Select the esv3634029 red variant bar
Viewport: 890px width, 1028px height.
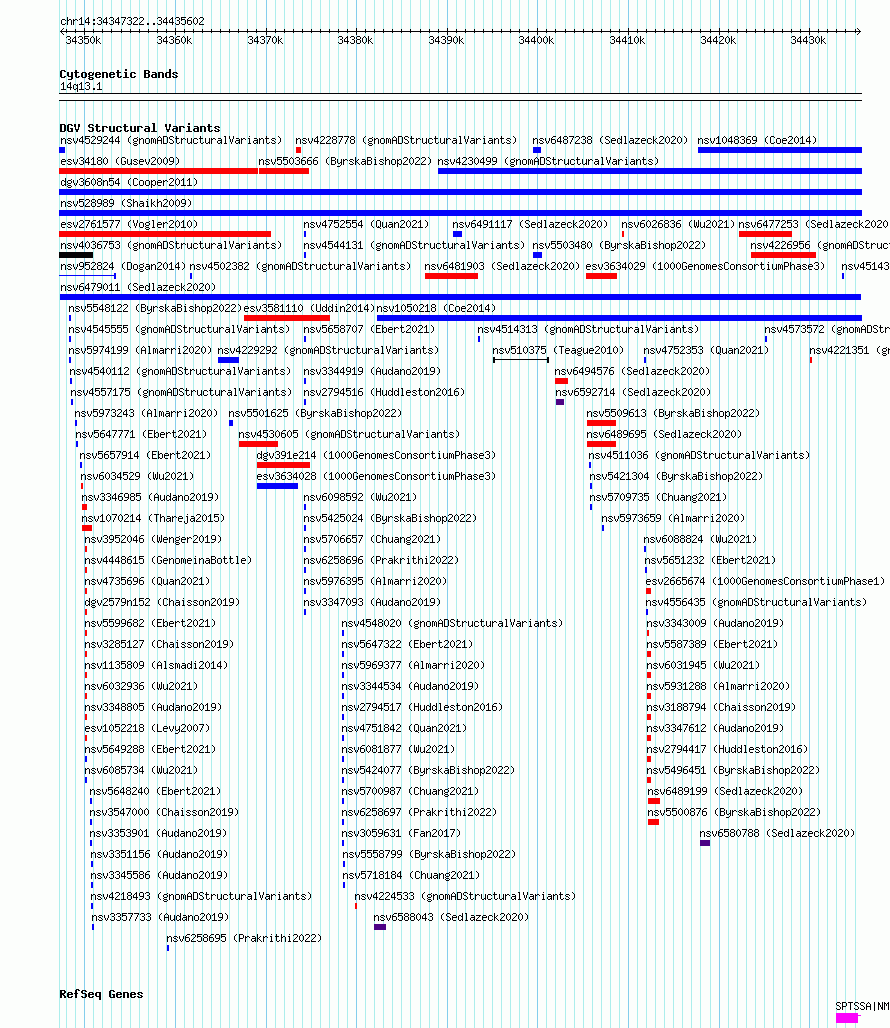[x=601, y=276]
